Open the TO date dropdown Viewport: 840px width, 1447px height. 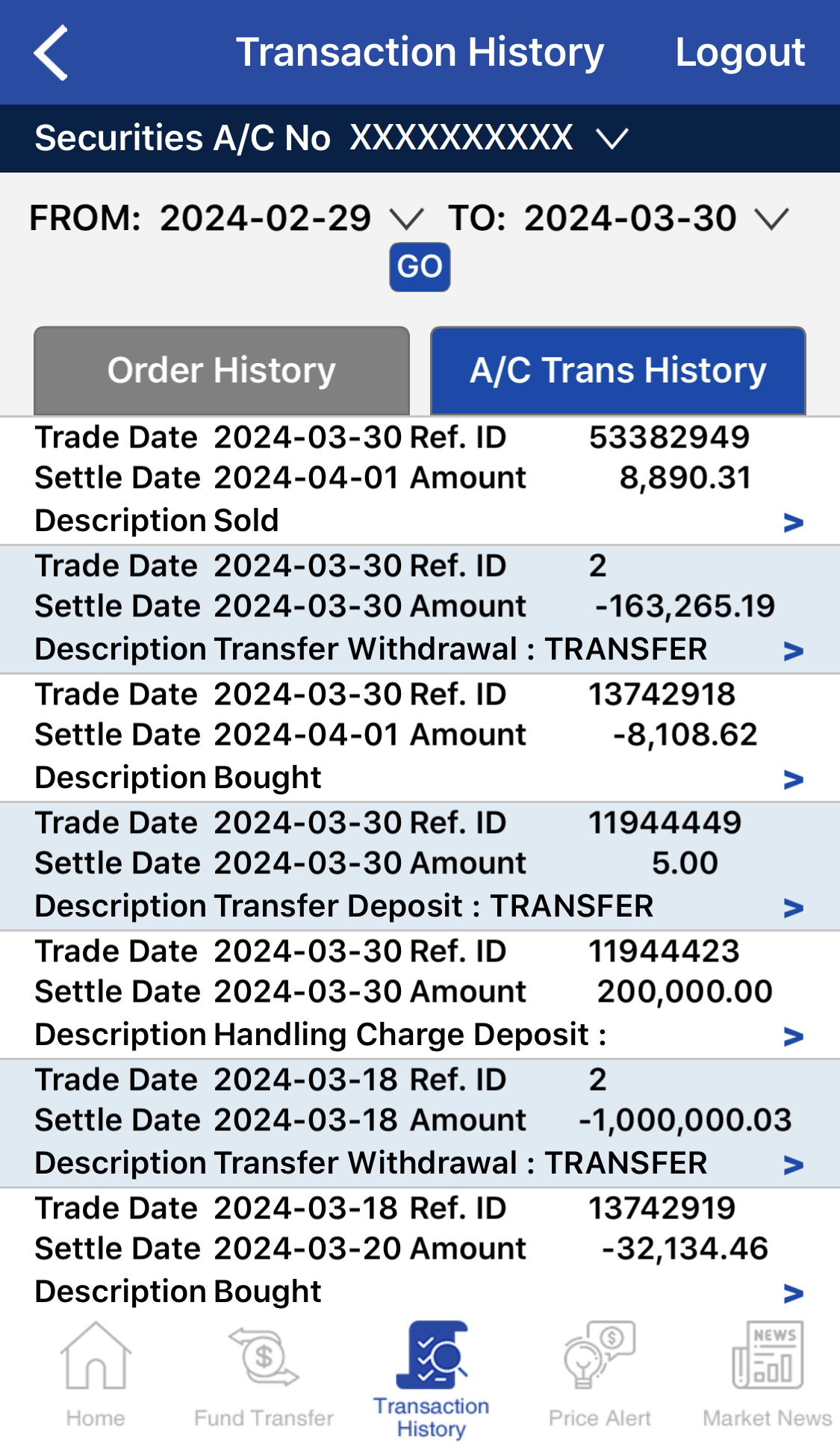tap(771, 220)
